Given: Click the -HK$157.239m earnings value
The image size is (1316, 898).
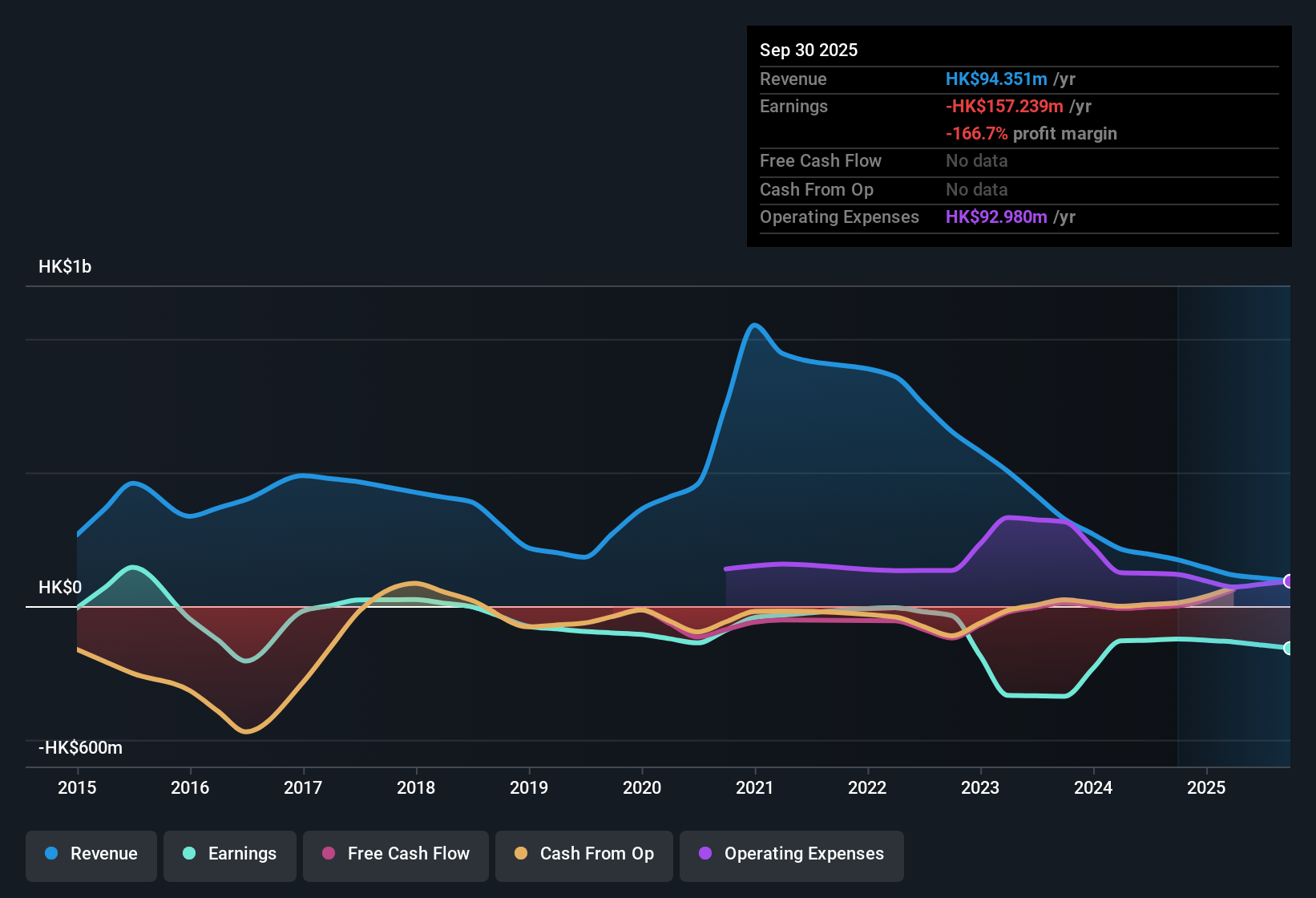Looking at the screenshot, I should pos(1004,106).
